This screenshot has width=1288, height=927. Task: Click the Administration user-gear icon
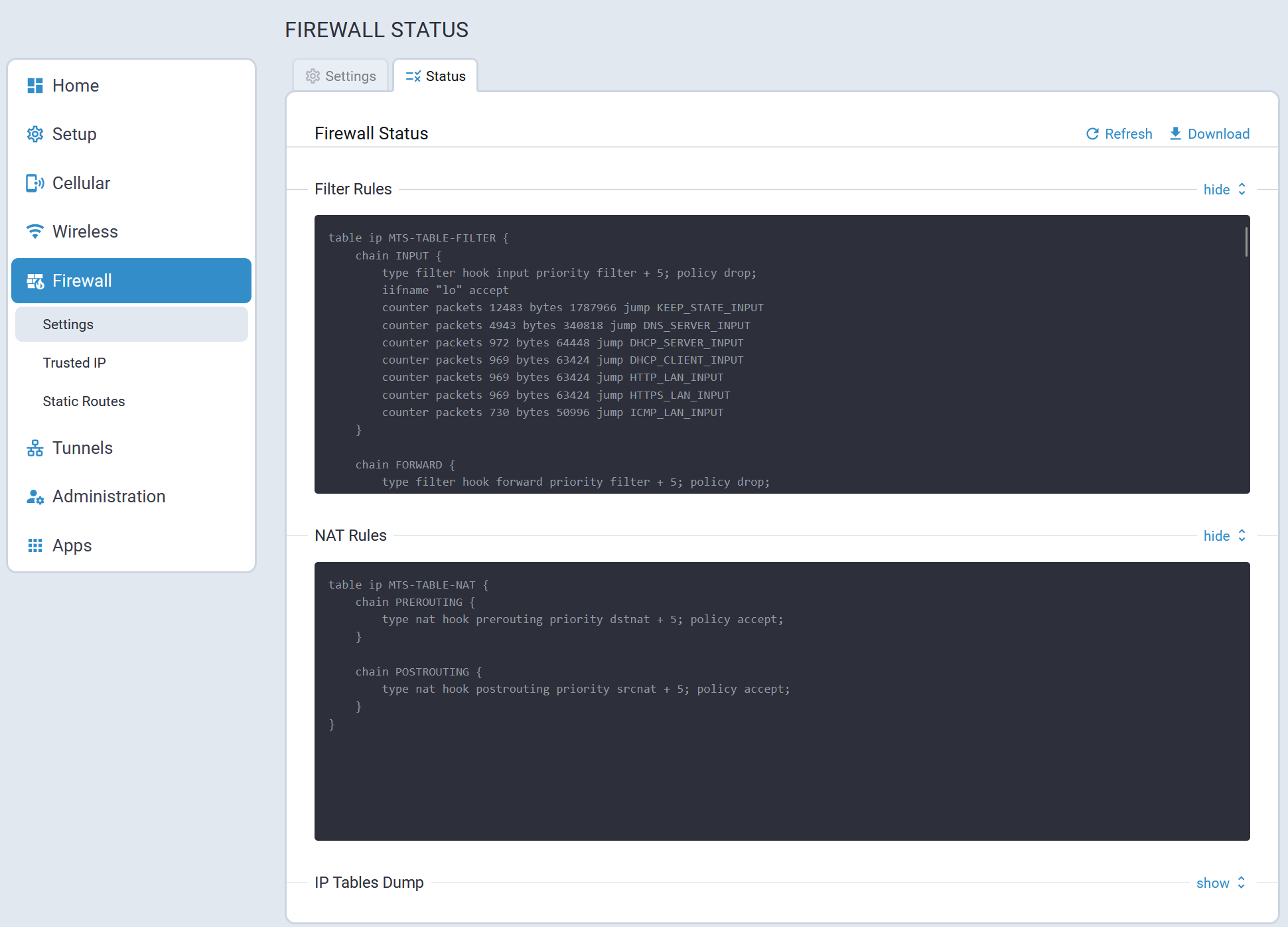35,496
